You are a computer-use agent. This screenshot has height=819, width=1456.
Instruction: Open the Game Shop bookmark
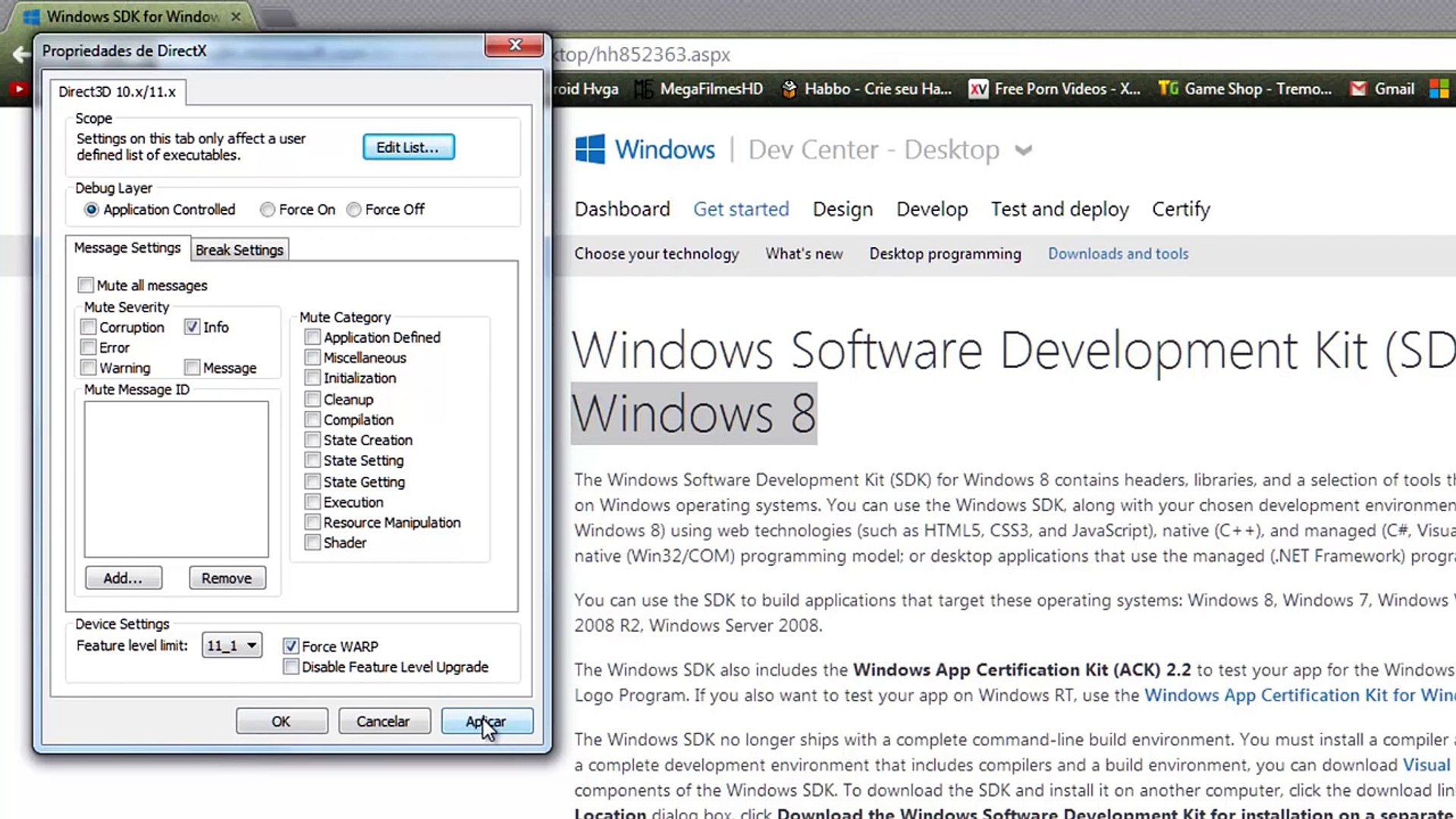click(1245, 89)
